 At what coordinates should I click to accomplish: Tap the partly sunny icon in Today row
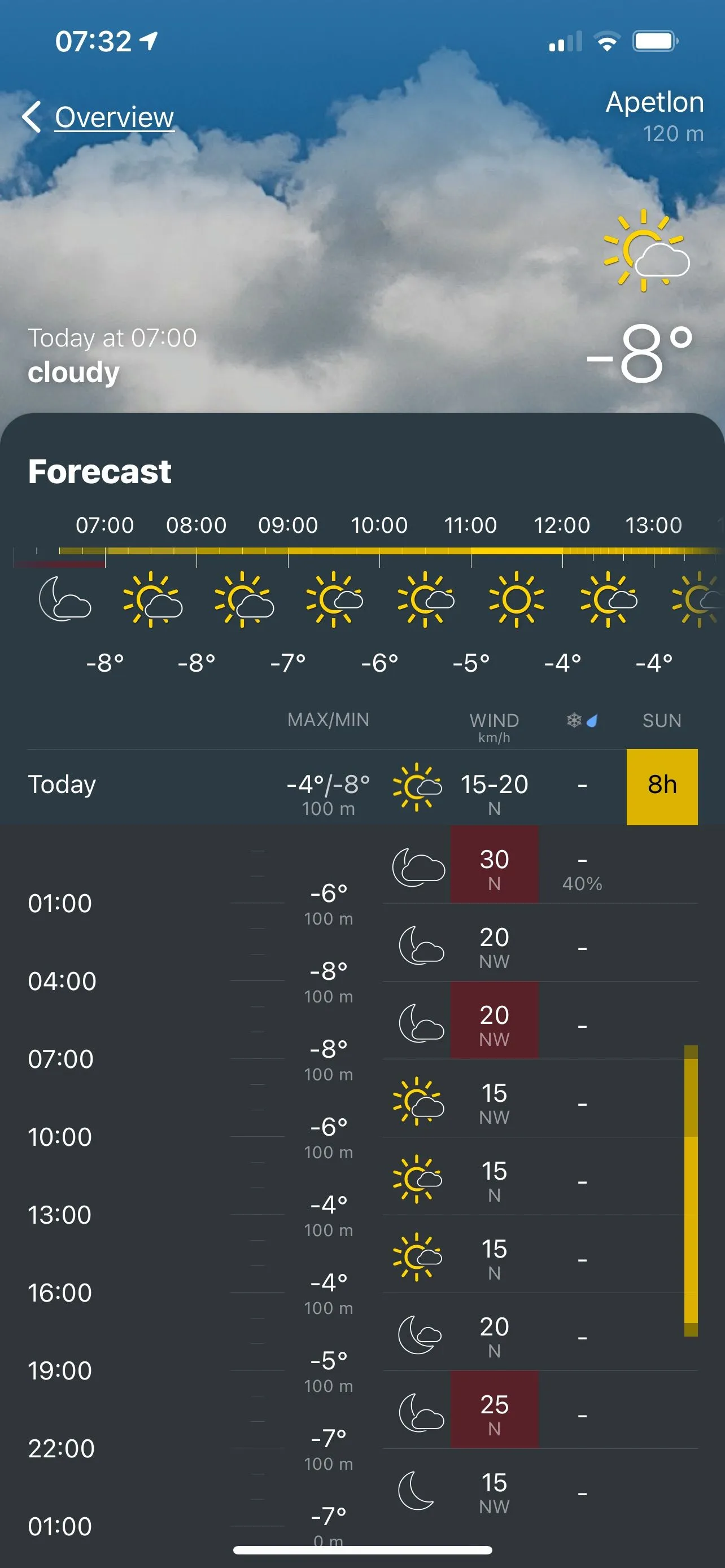pos(417,786)
